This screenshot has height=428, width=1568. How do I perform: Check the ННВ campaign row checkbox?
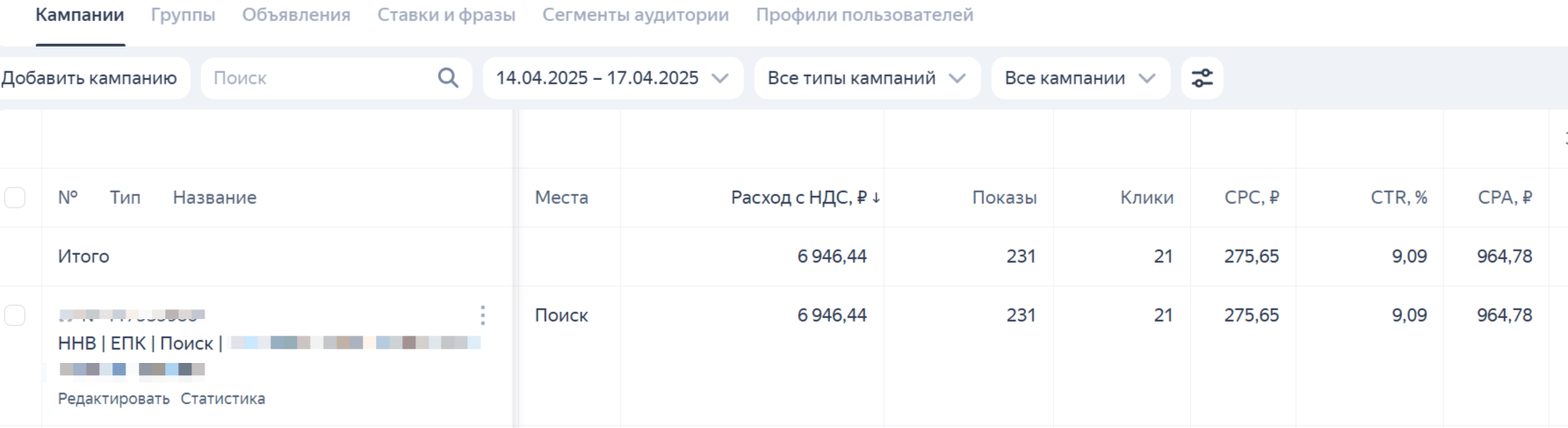click(15, 316)
